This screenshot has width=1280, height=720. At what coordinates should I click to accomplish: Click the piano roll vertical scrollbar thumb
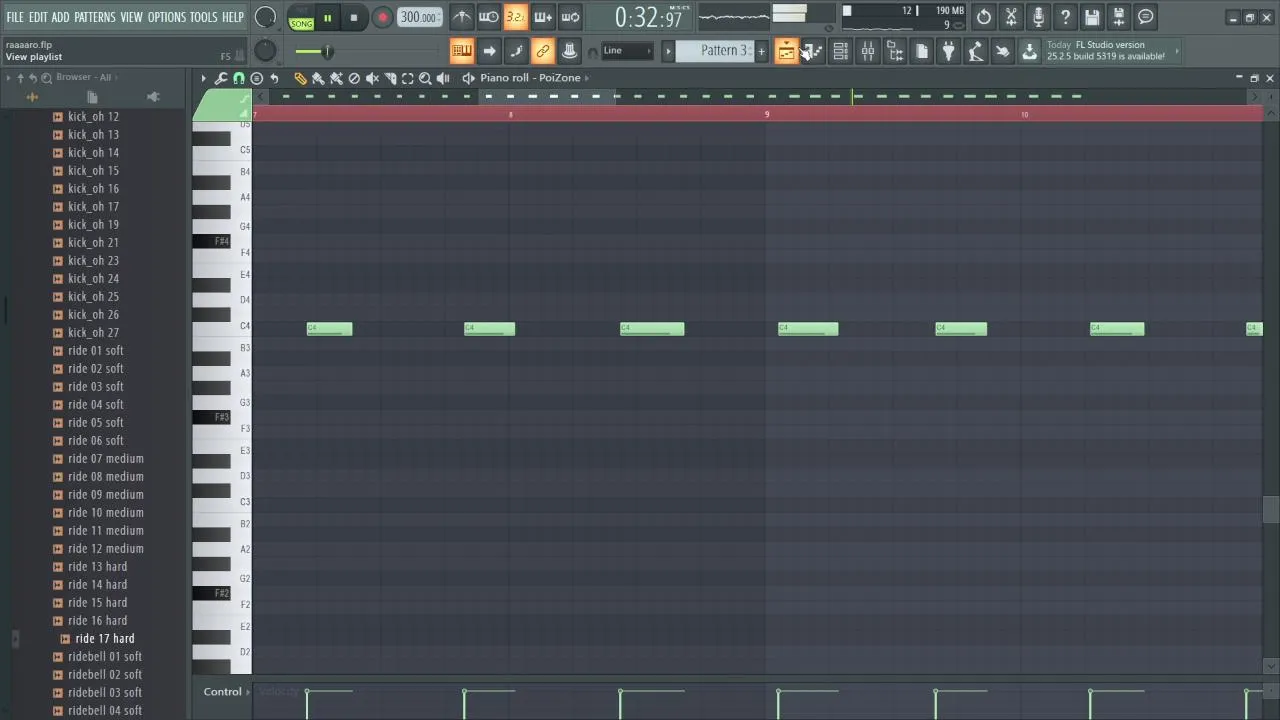1271,508
